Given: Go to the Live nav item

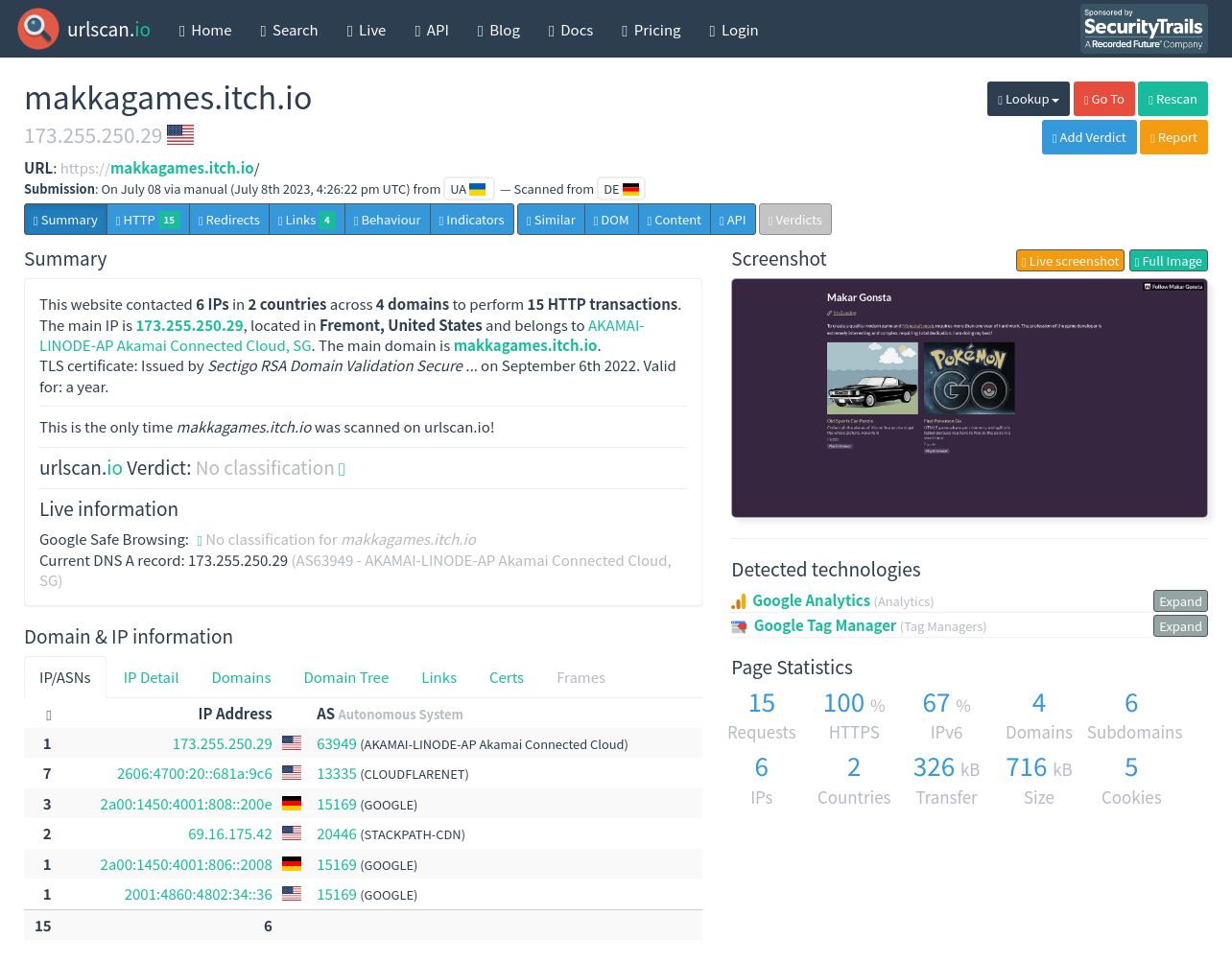Looking at the screenshot, I should (367, 30).
